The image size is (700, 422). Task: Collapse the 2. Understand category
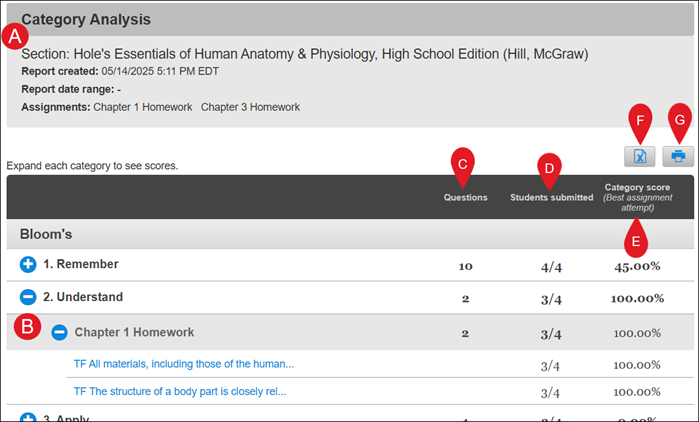28,298
